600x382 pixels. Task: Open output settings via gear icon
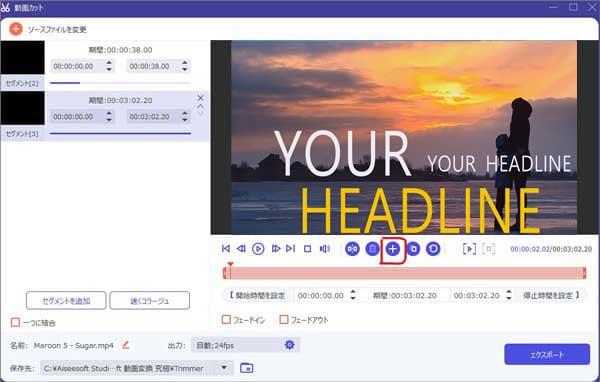click(290, 345)
